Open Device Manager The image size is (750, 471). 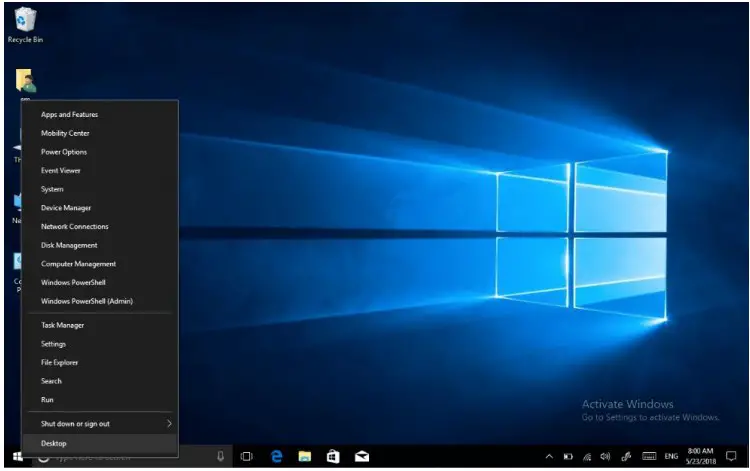pos(100,208)
